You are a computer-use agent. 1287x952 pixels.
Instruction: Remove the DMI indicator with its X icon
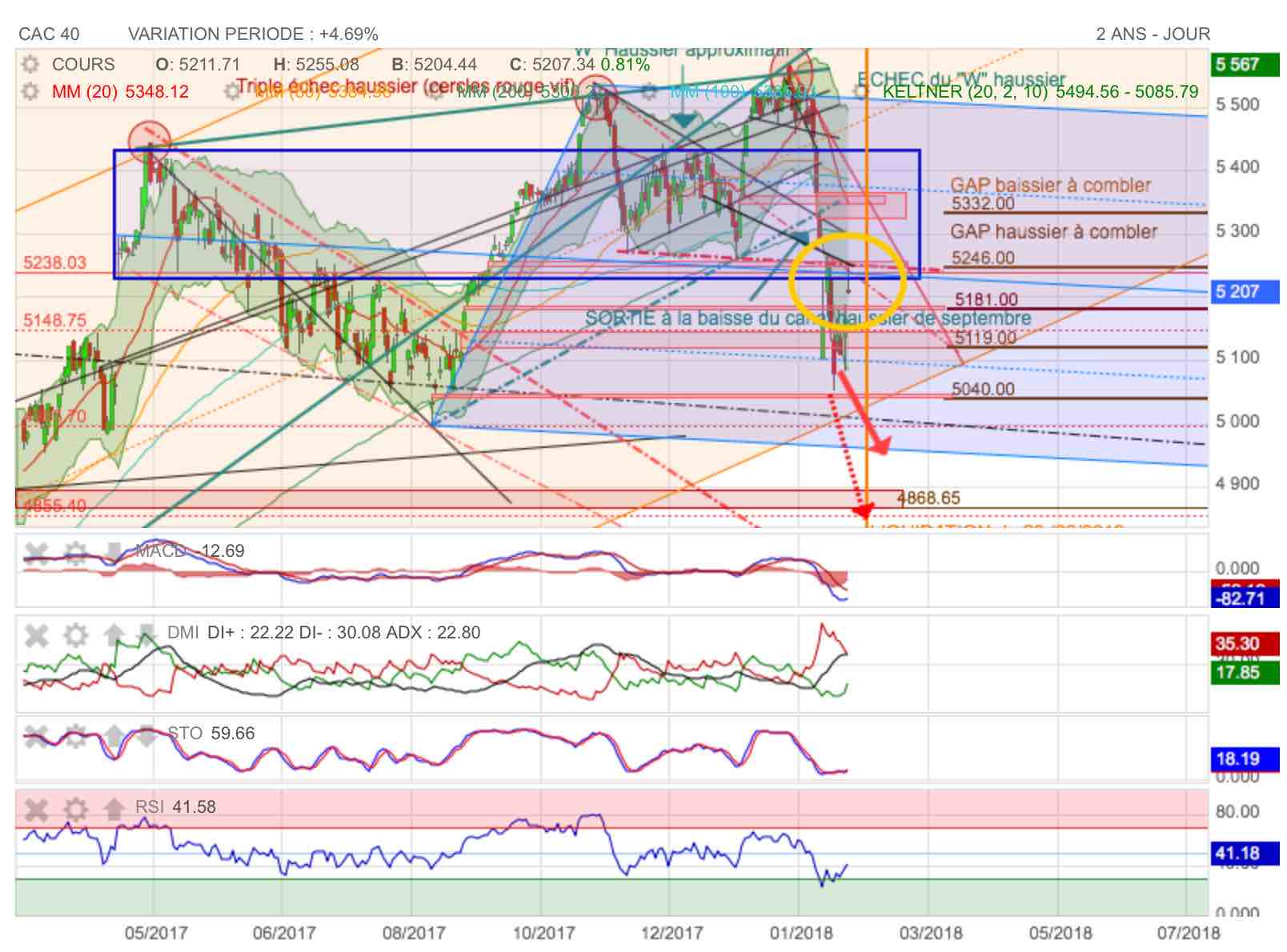(x=36, y=636)
